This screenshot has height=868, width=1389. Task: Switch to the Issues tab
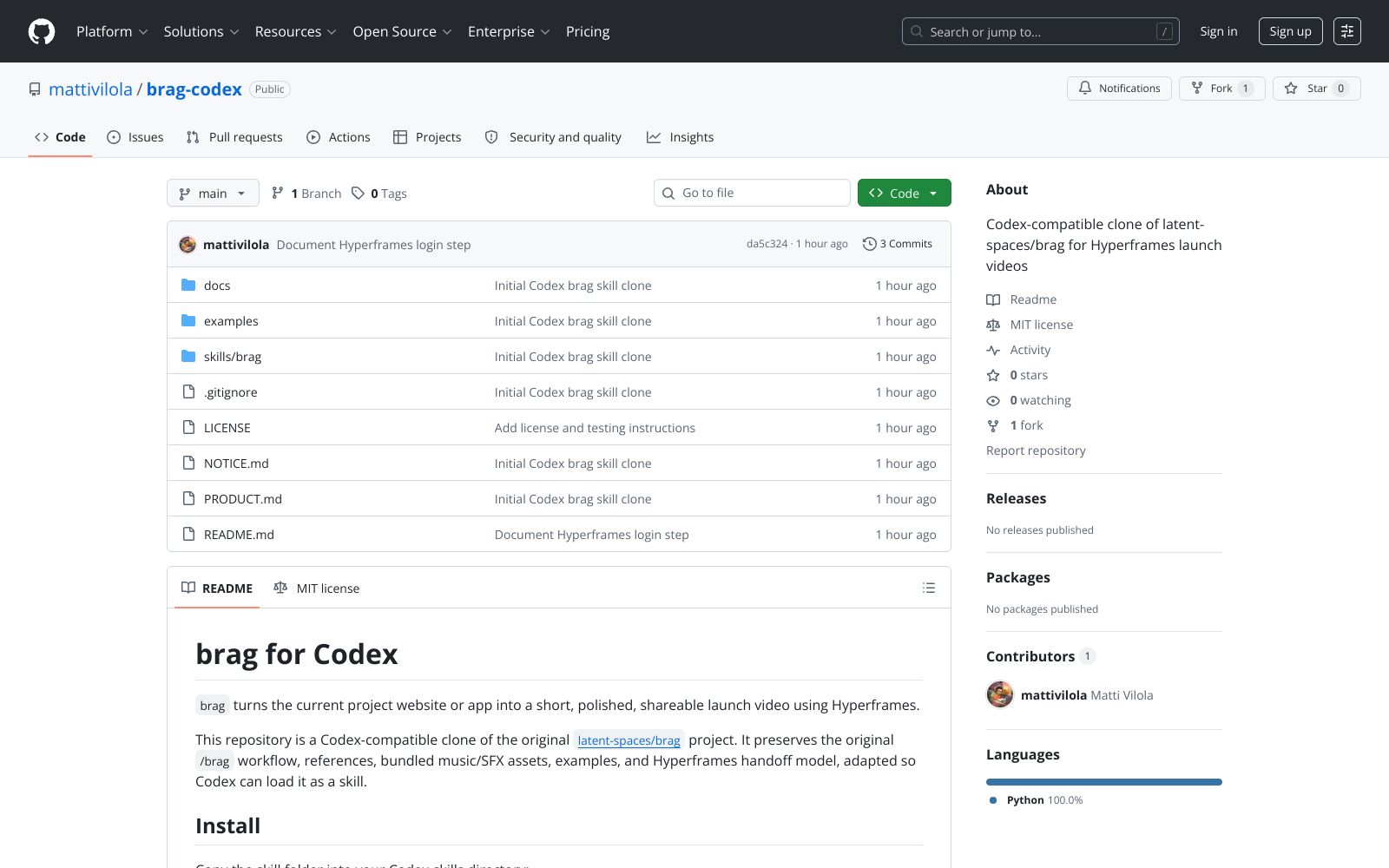tap(135, 137)
